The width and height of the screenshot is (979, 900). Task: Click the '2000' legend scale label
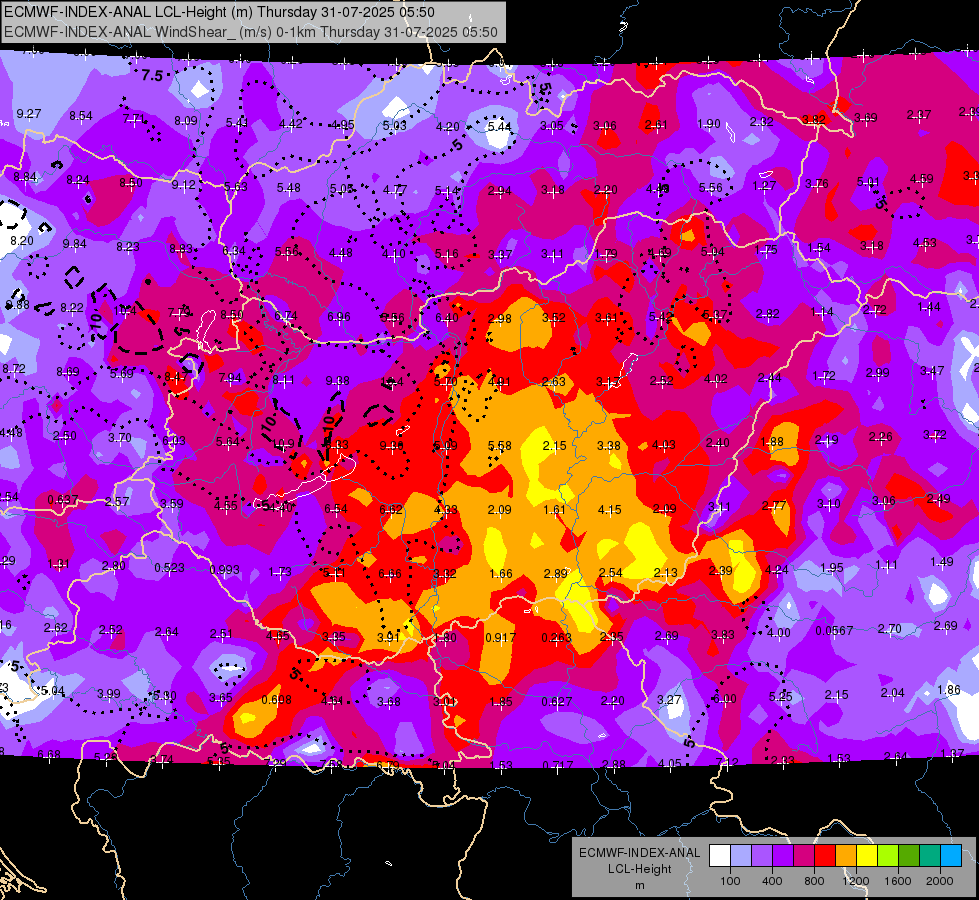pyautogui.click(x=940, y=881)
